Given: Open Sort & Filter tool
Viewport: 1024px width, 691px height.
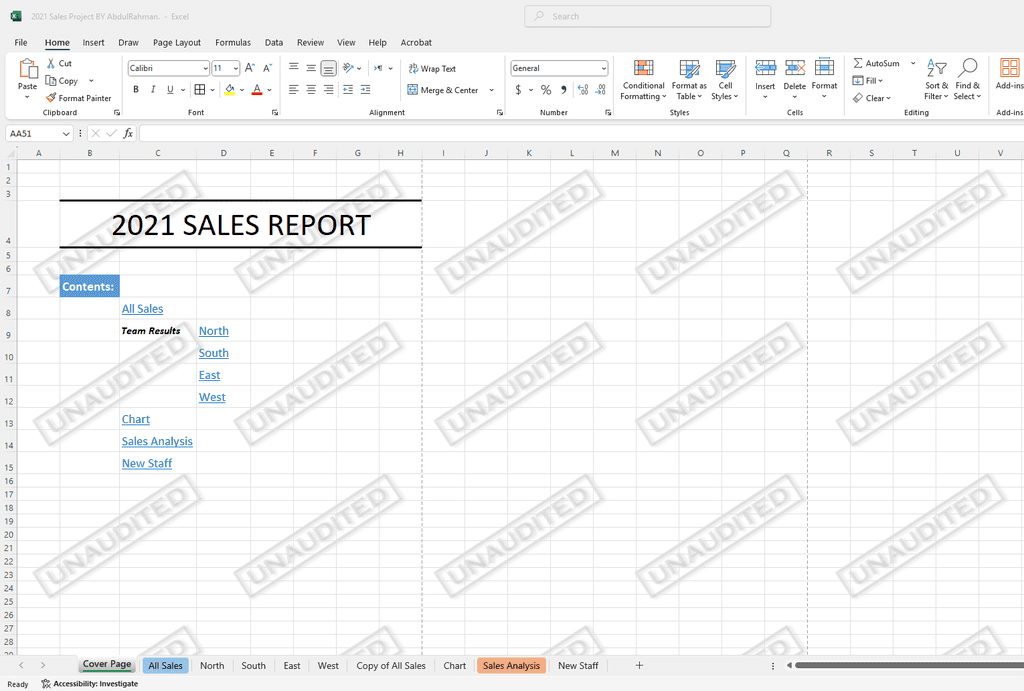Looking at the screenshot, I should [936, 79].
